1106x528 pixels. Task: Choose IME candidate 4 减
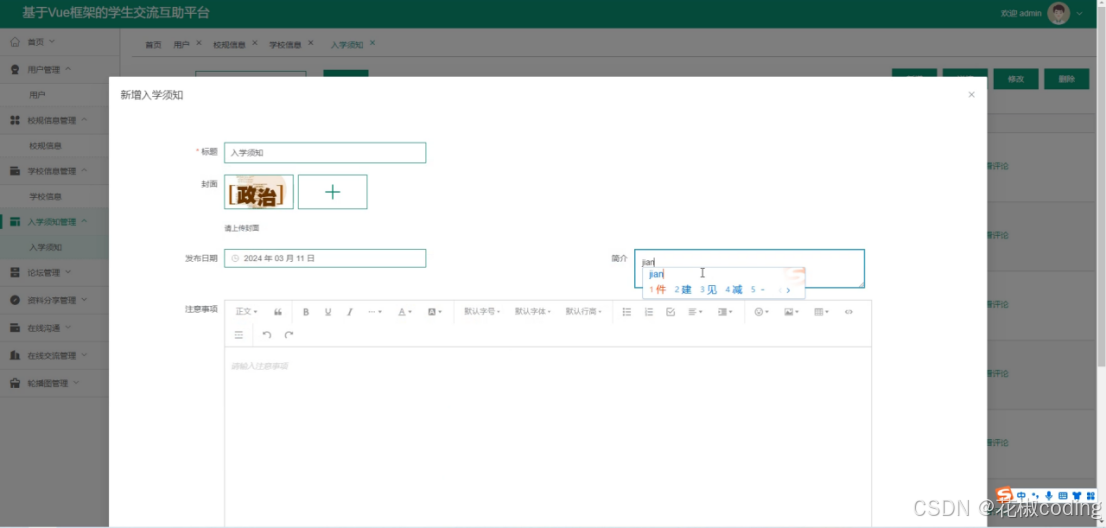tap(734, 290)
